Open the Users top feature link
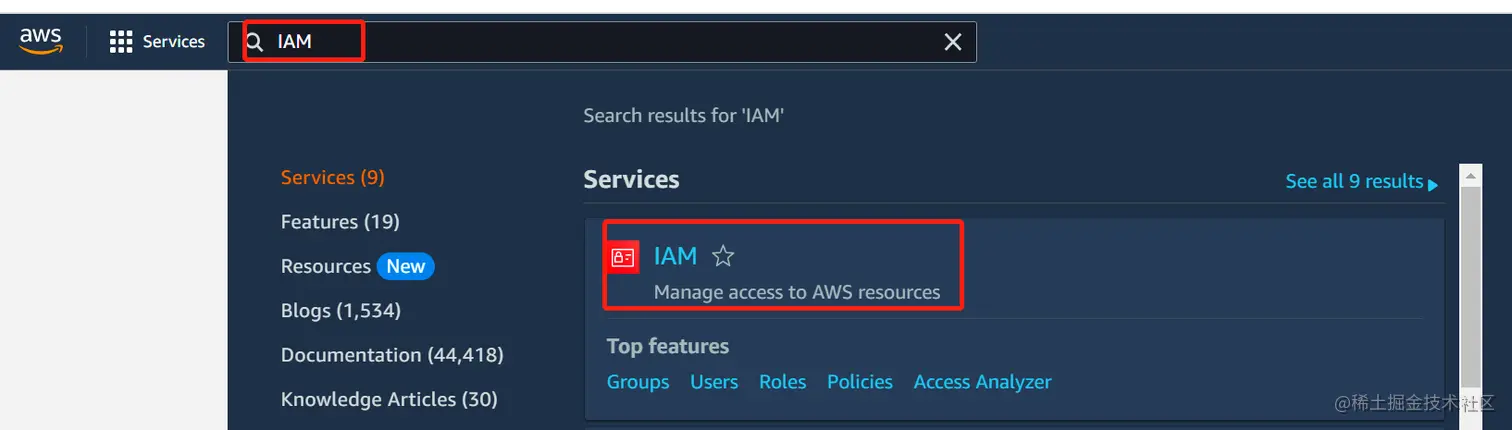This screenshot has width=1512, height=430. pos(714,382)
